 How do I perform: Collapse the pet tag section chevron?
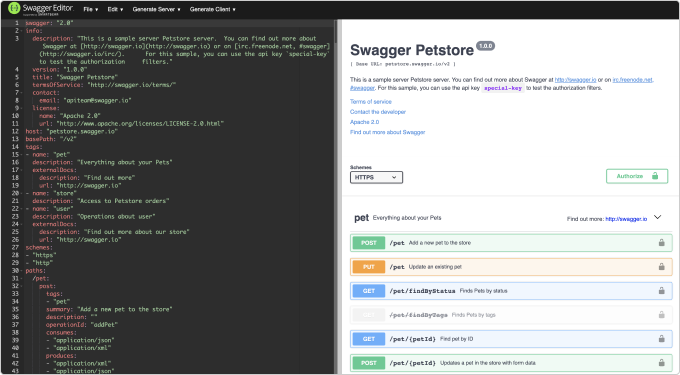(657, 218)
